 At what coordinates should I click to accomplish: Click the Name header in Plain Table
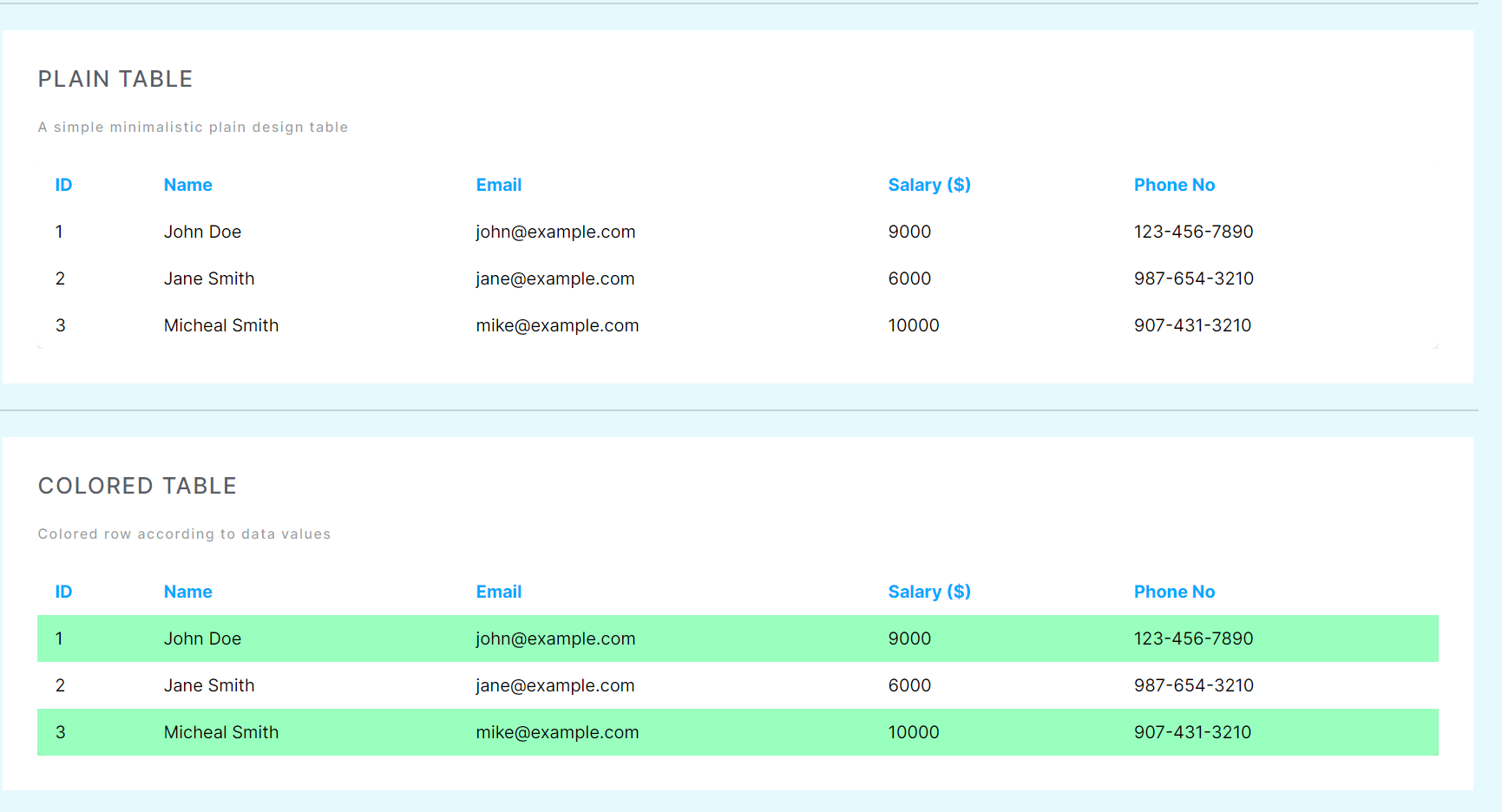coord(187,185)
